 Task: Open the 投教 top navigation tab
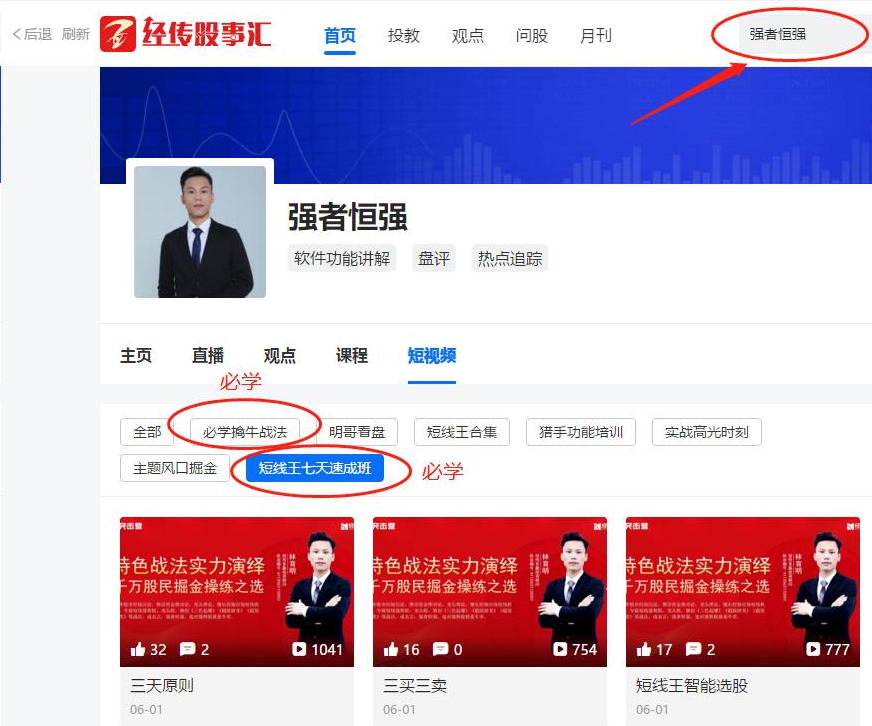tap(404, 36)
